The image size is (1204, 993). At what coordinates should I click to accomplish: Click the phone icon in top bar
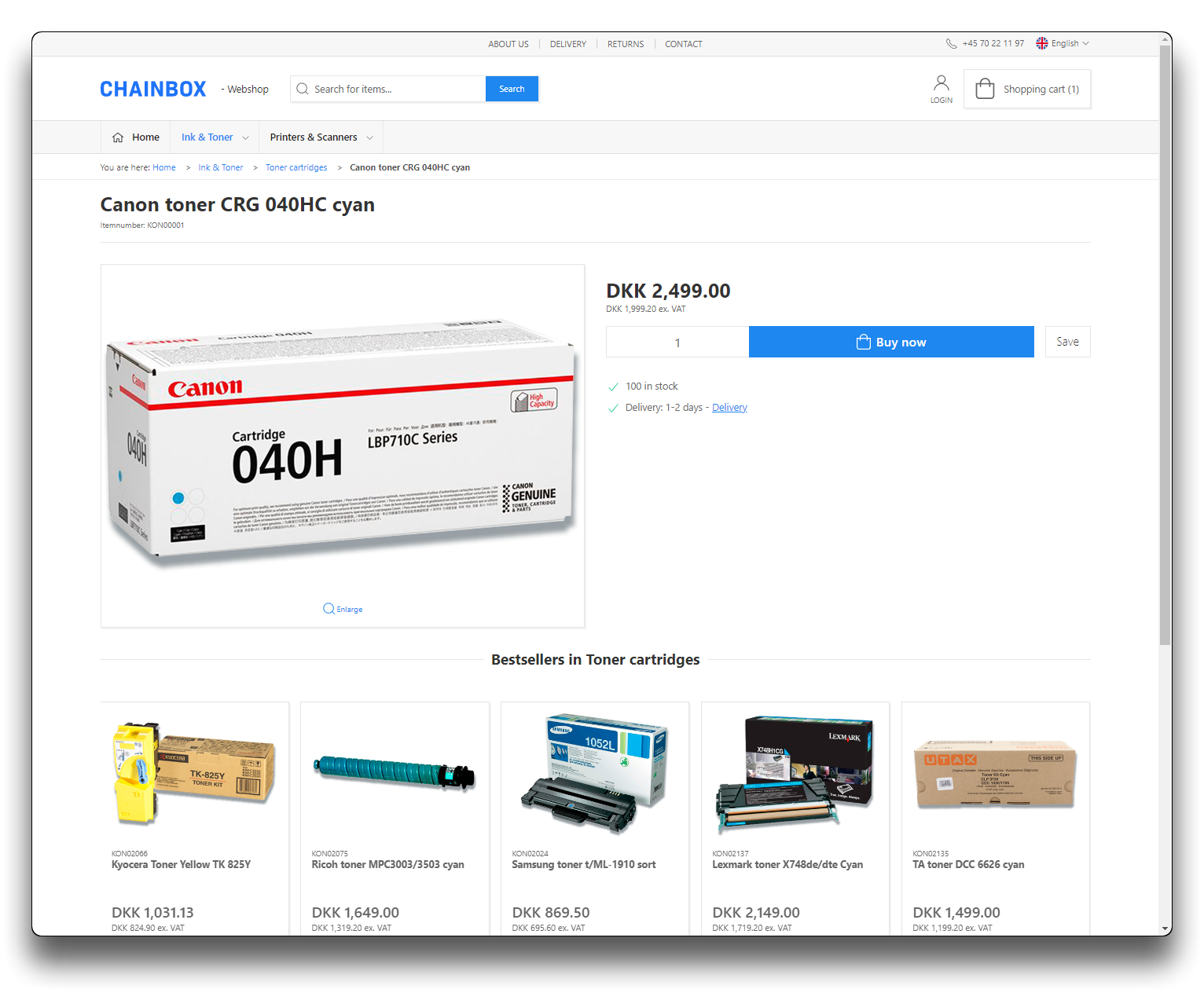pyautogui.click(x=951, y=44)
